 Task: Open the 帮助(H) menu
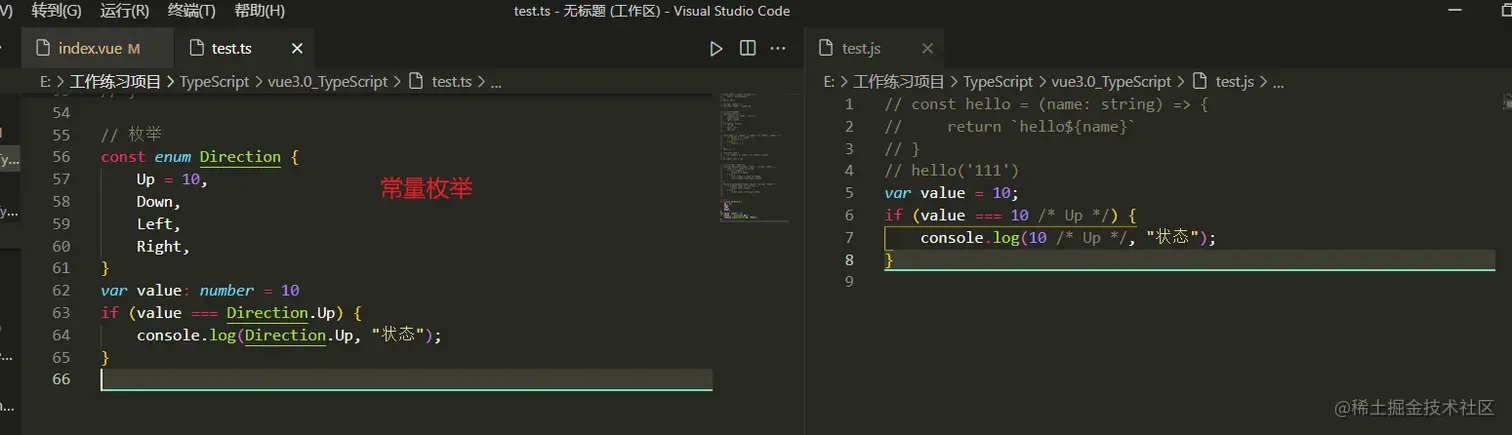[x=259, y=11]
